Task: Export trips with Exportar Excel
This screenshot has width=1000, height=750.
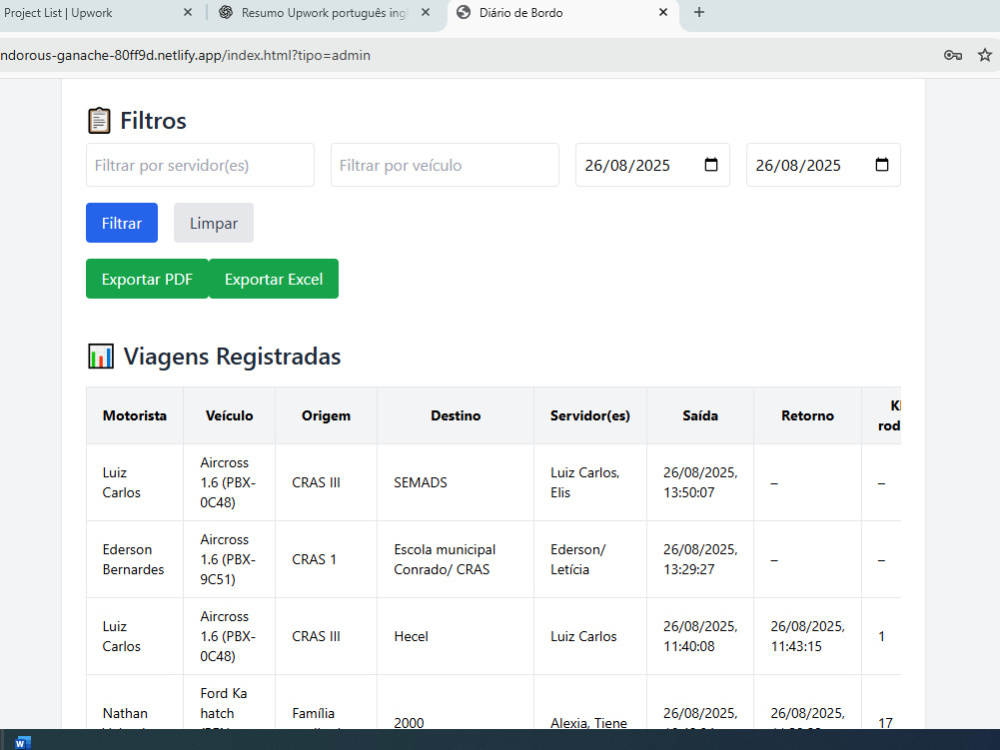Action: [274, 279]
